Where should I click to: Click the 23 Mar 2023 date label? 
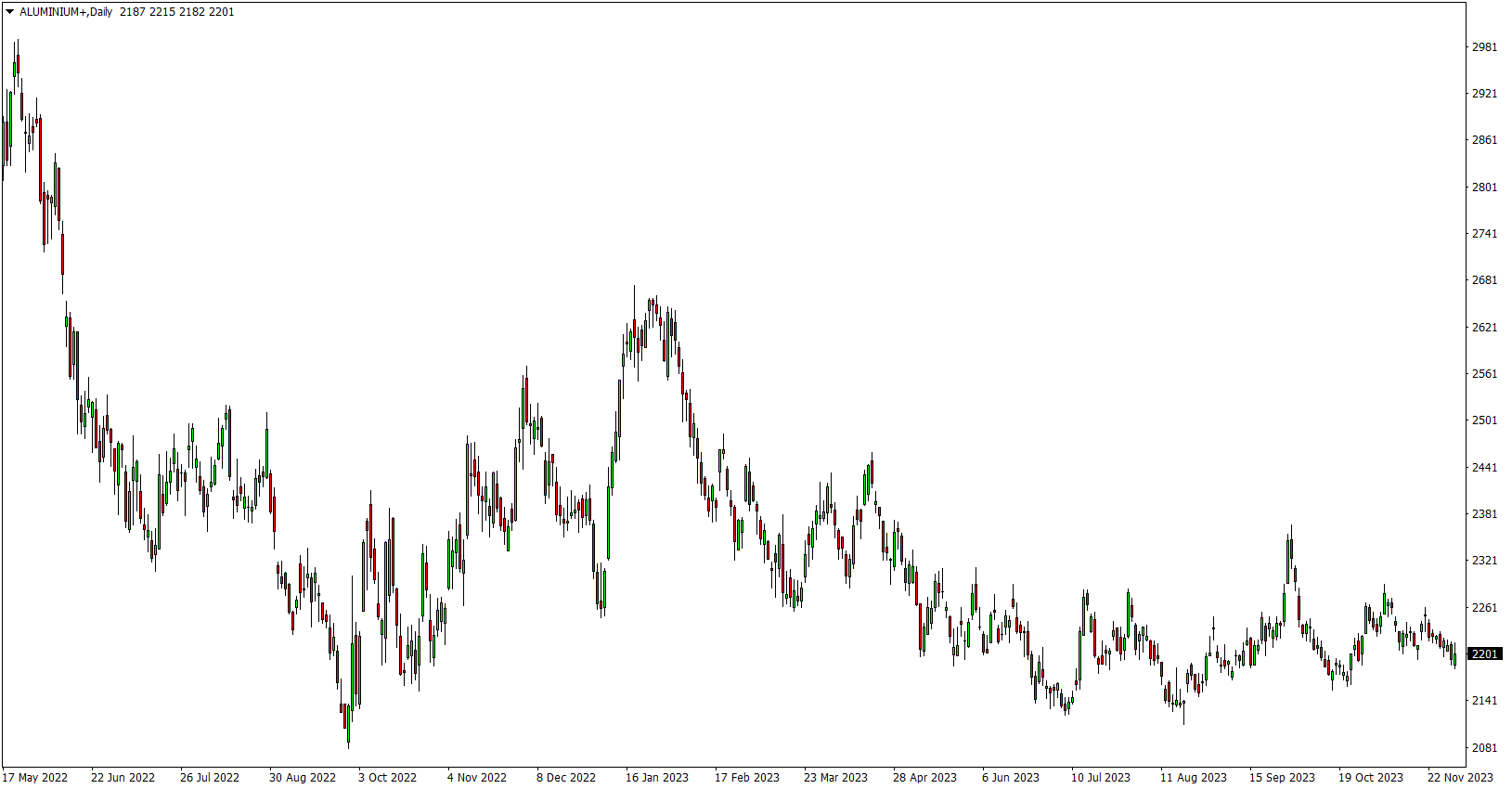coord(835,778)
